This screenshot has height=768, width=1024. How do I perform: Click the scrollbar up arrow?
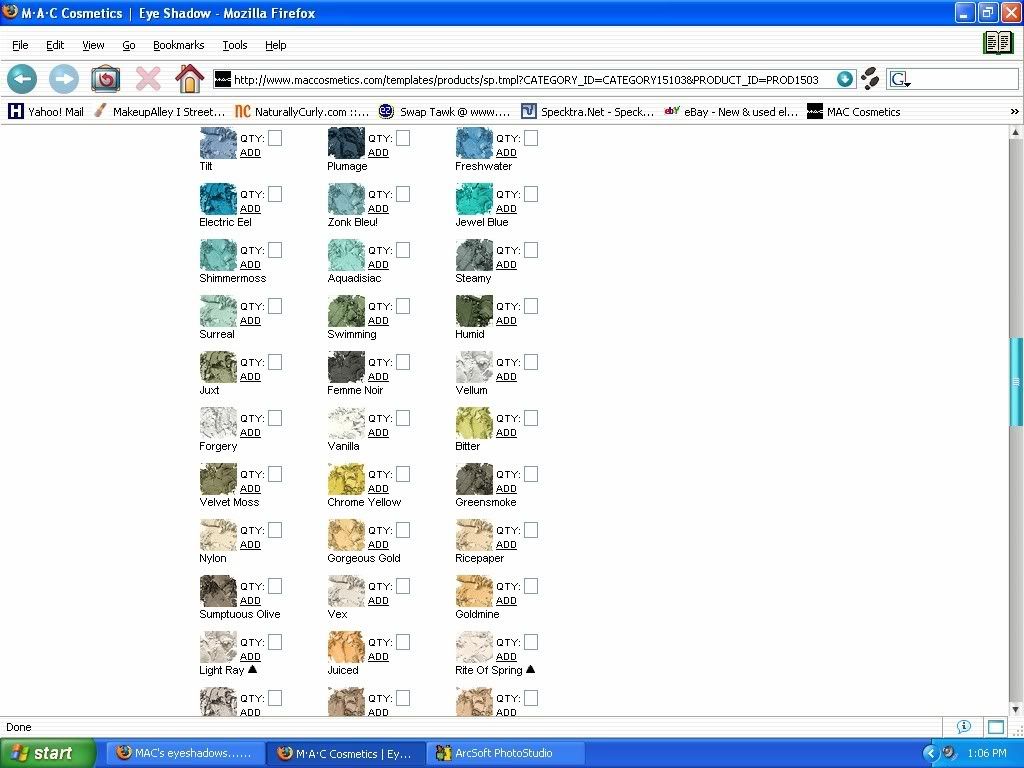click(x=1016, y=133)
